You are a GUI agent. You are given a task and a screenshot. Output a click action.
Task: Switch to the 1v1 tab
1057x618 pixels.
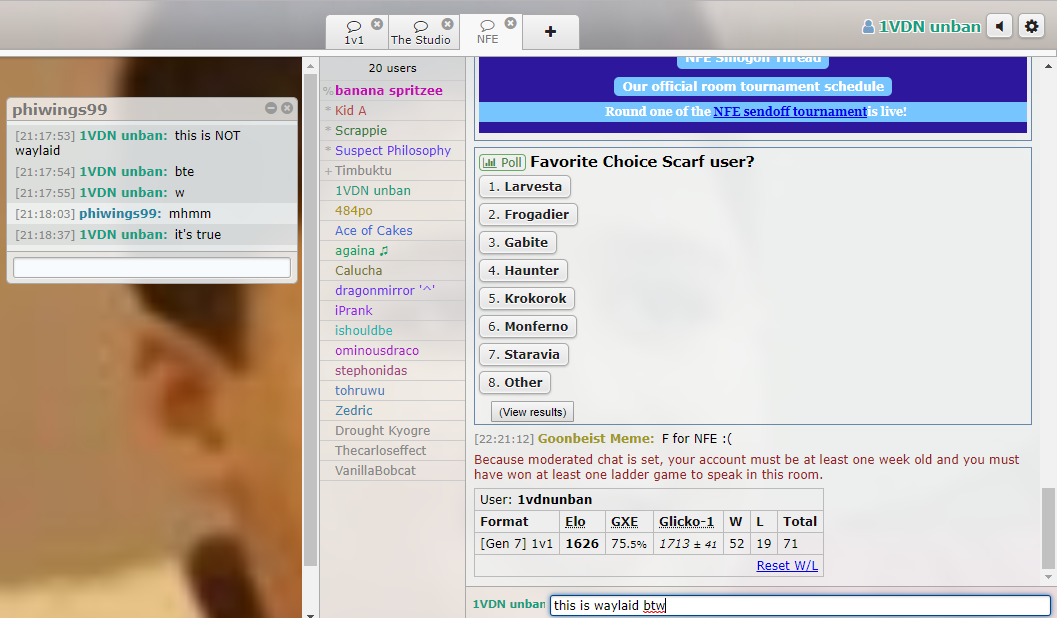[354, 33]
